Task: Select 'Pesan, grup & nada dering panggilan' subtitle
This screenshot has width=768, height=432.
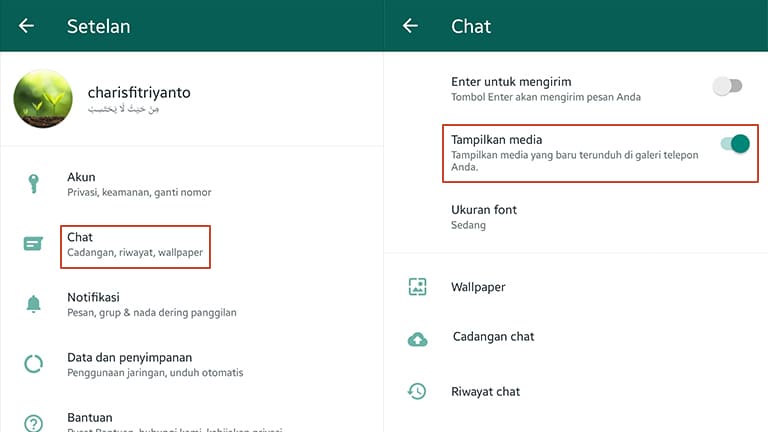Action: pos(152,312)
